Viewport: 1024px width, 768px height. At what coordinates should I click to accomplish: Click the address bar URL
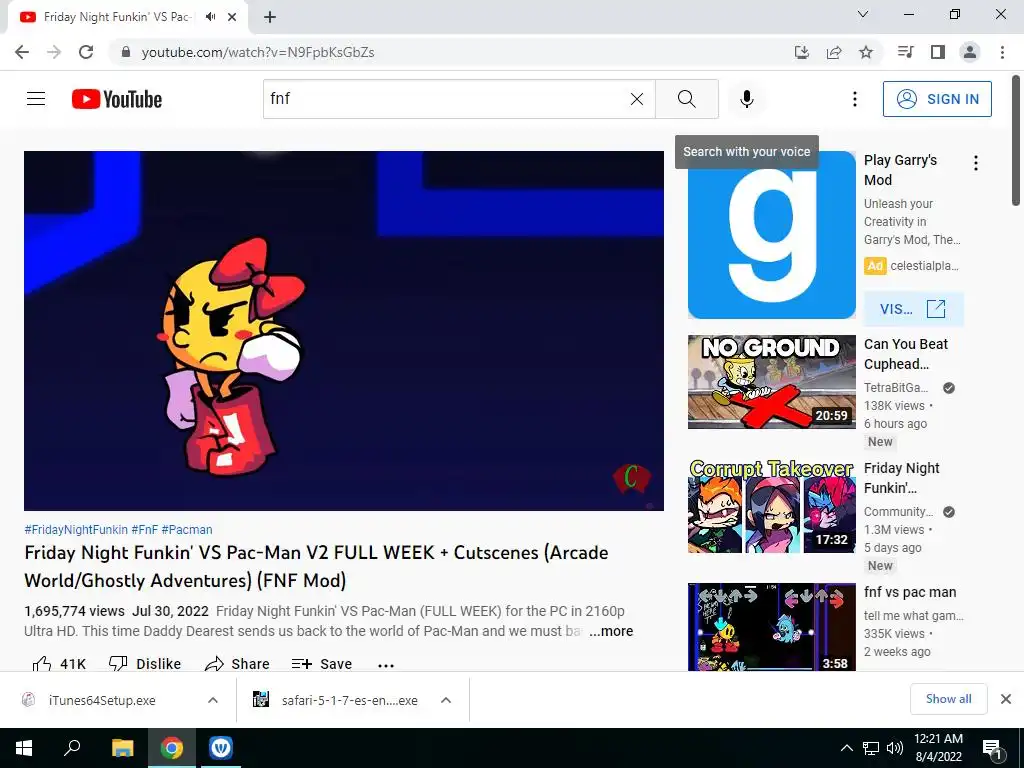pos(258,52)
